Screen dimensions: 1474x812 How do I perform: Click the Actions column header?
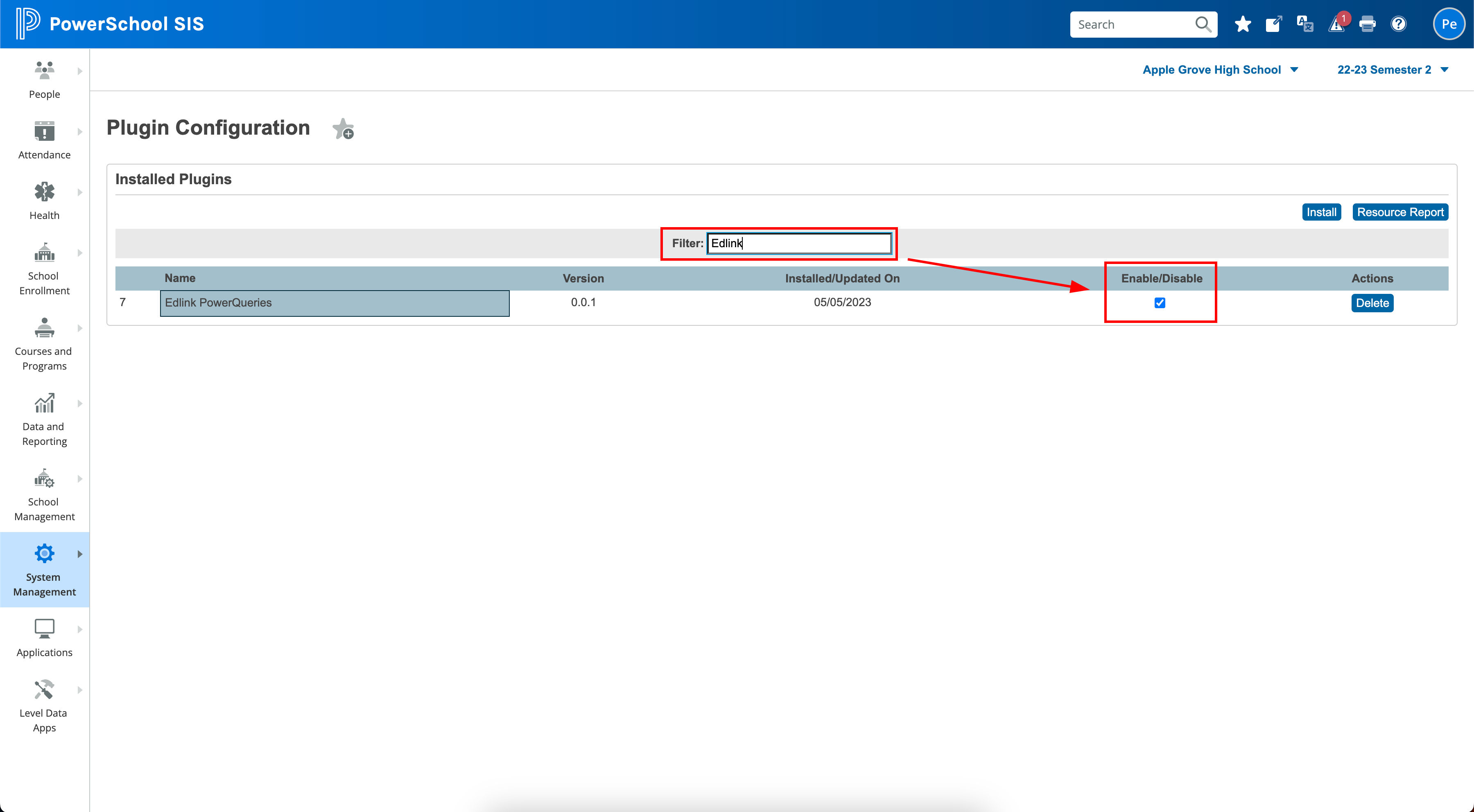pos(1372,278)
